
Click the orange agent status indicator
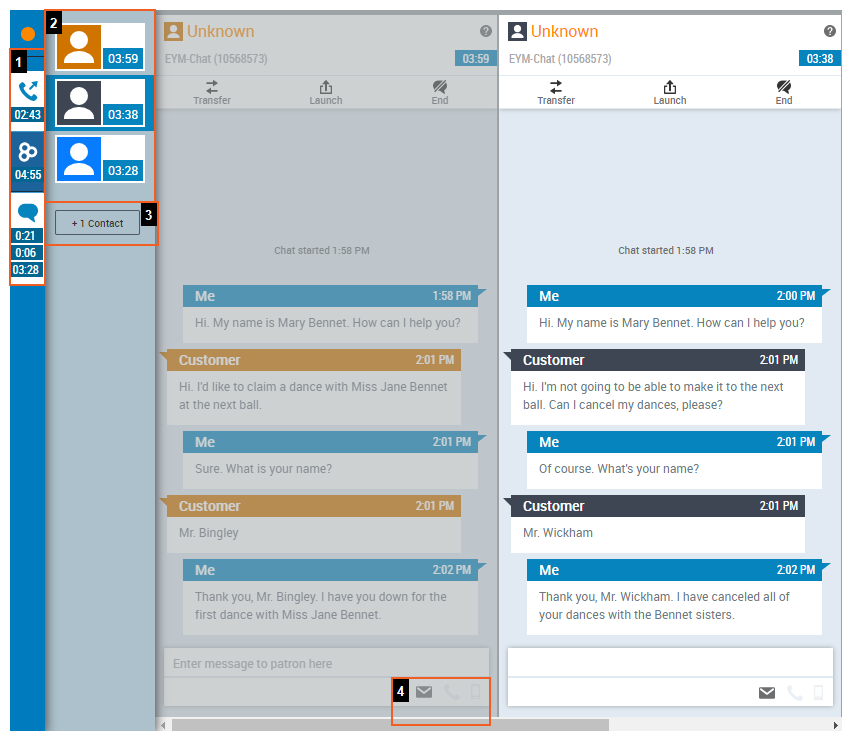click(28, 34)
